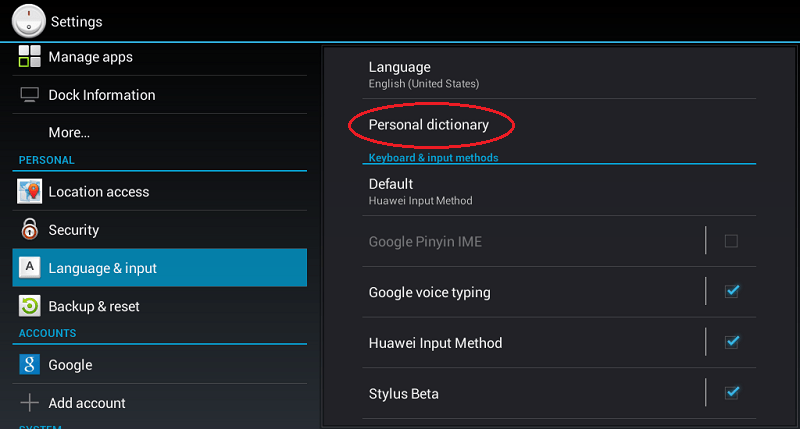Open Backup & reset green arrow icon
800x429 pixels.
30,306
